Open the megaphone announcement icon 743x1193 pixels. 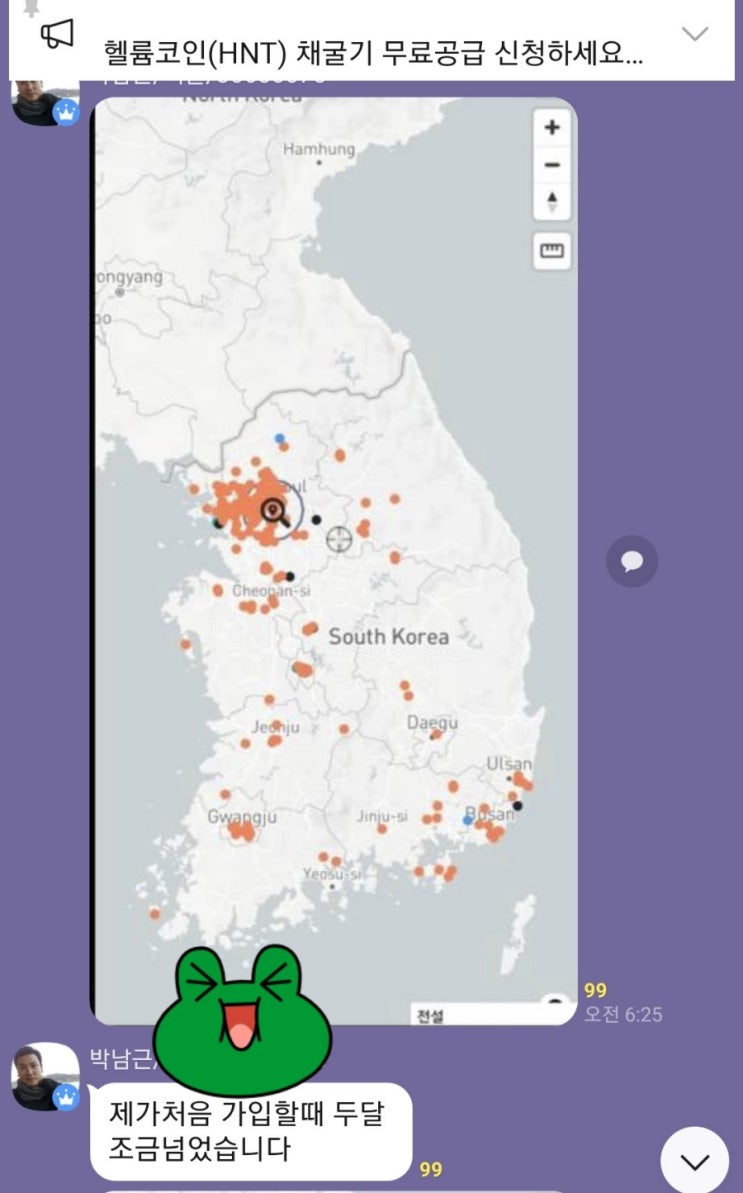[x=57, y=34]
